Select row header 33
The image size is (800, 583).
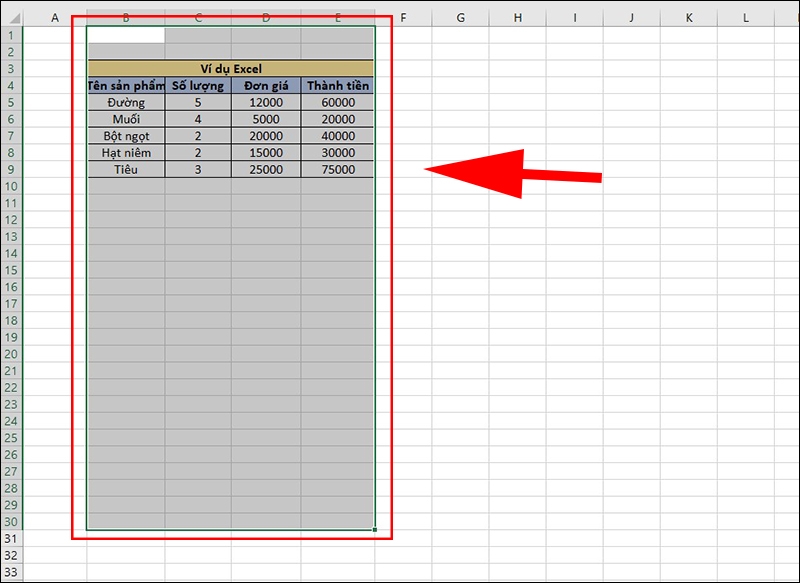[12, 569]
